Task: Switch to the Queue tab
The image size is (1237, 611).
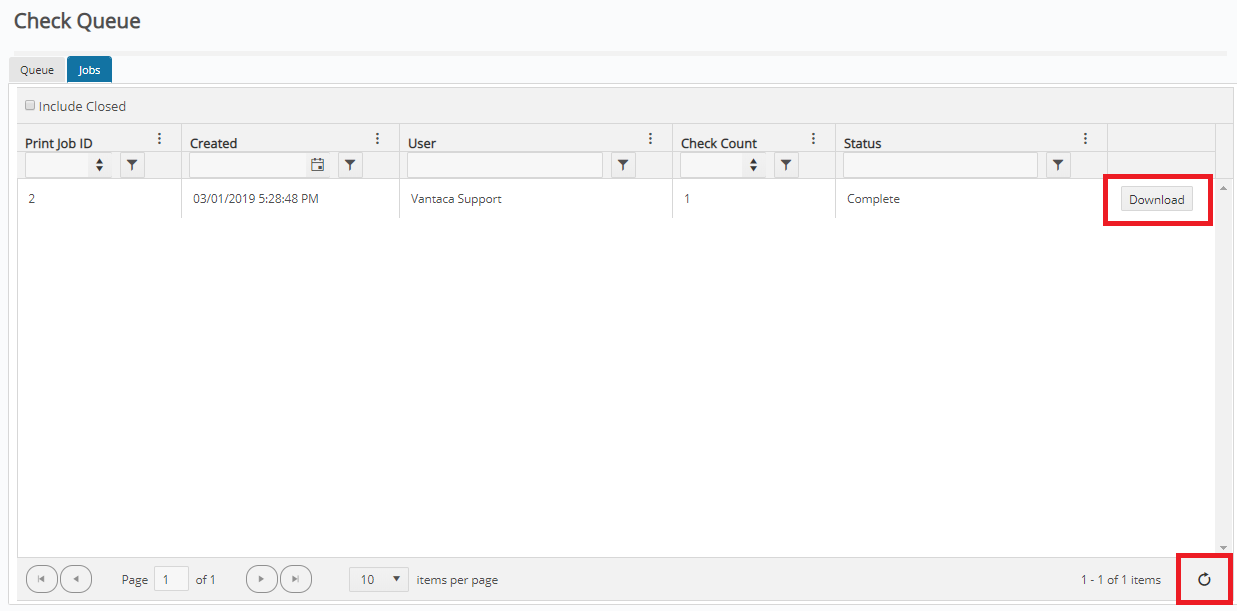Action: tap(37, 70)
